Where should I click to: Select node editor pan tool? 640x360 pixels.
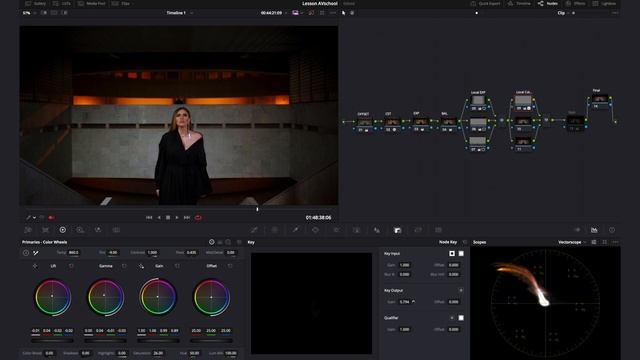click(352, 13)
